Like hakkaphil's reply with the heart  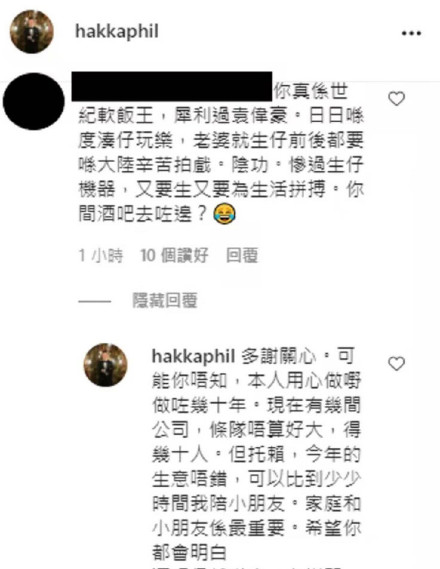pyautogui.click(x=396, y=364)
